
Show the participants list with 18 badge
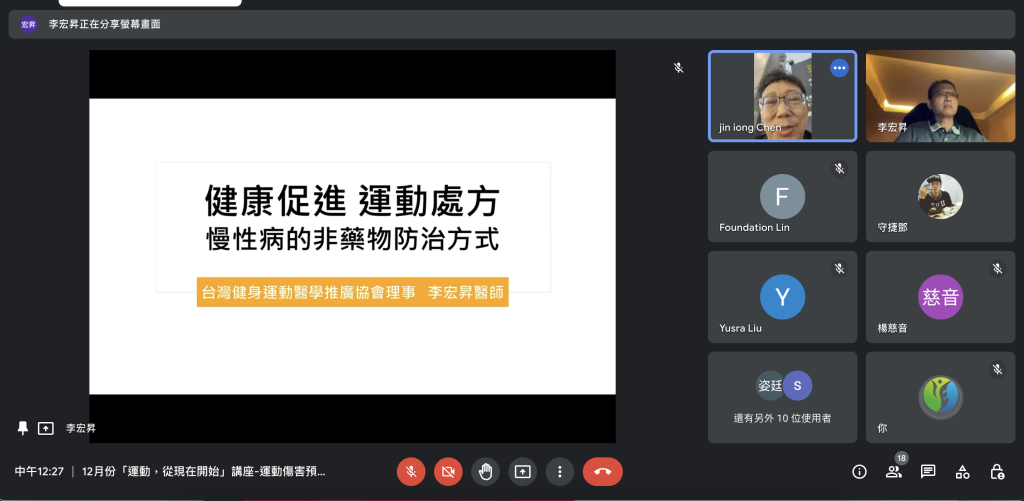click(x=893, y=471)
